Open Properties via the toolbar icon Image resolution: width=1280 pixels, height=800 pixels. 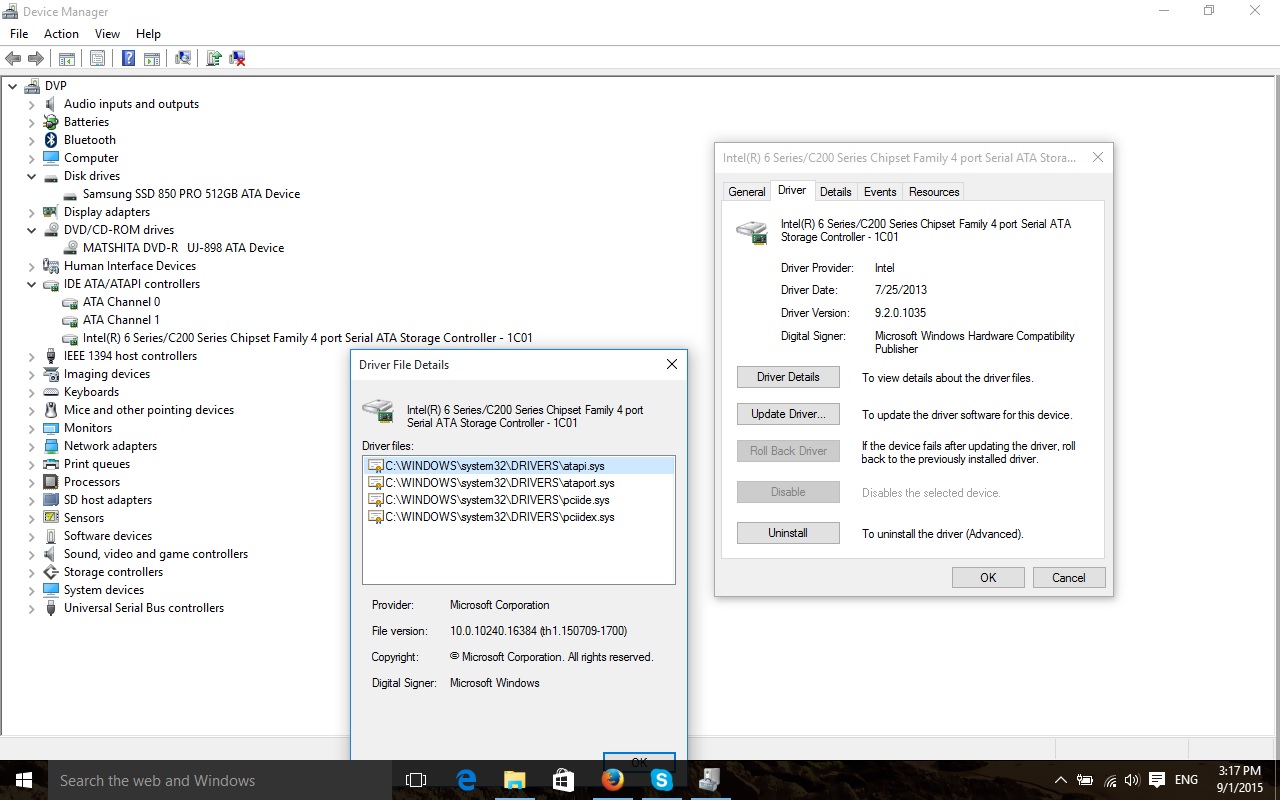pos(97,59)
